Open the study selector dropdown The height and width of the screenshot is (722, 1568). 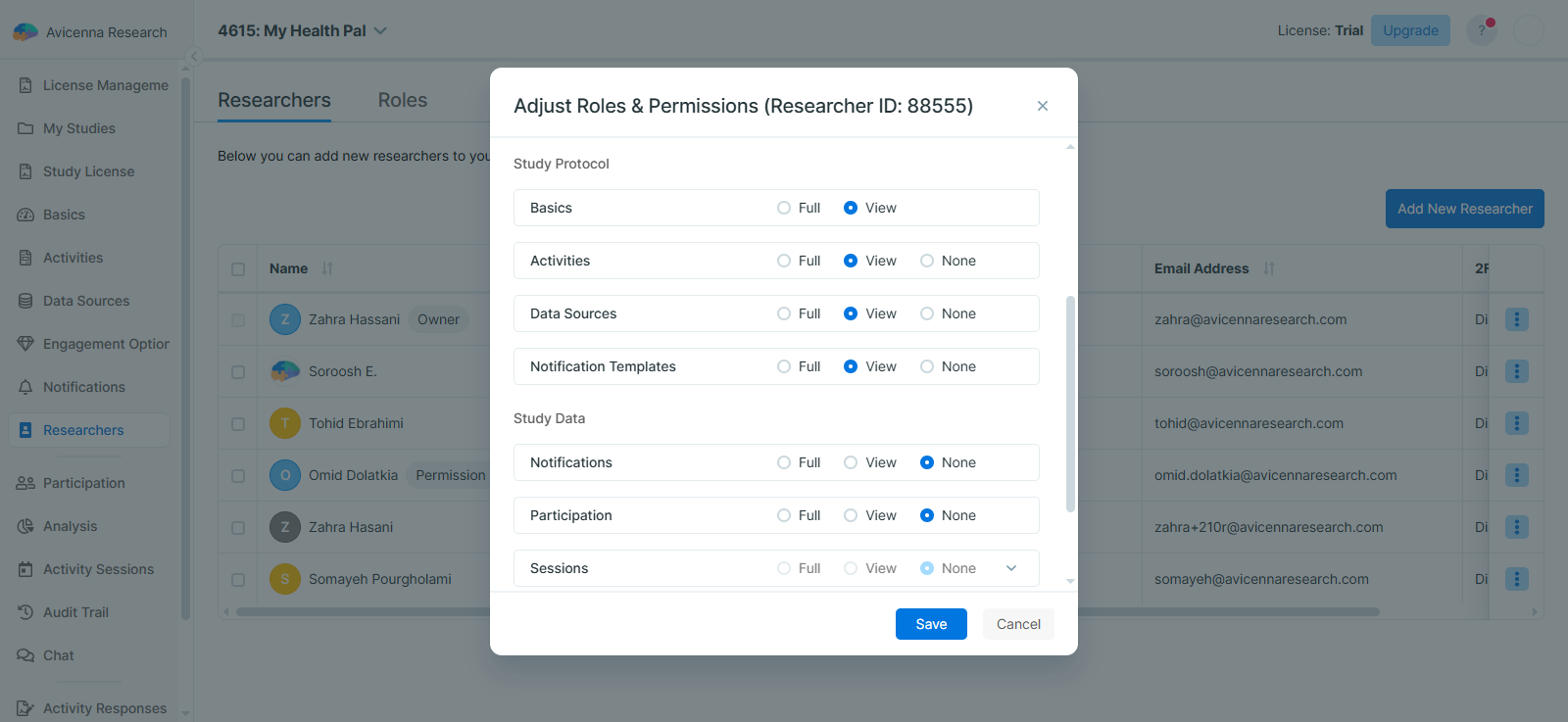(380, 31)
